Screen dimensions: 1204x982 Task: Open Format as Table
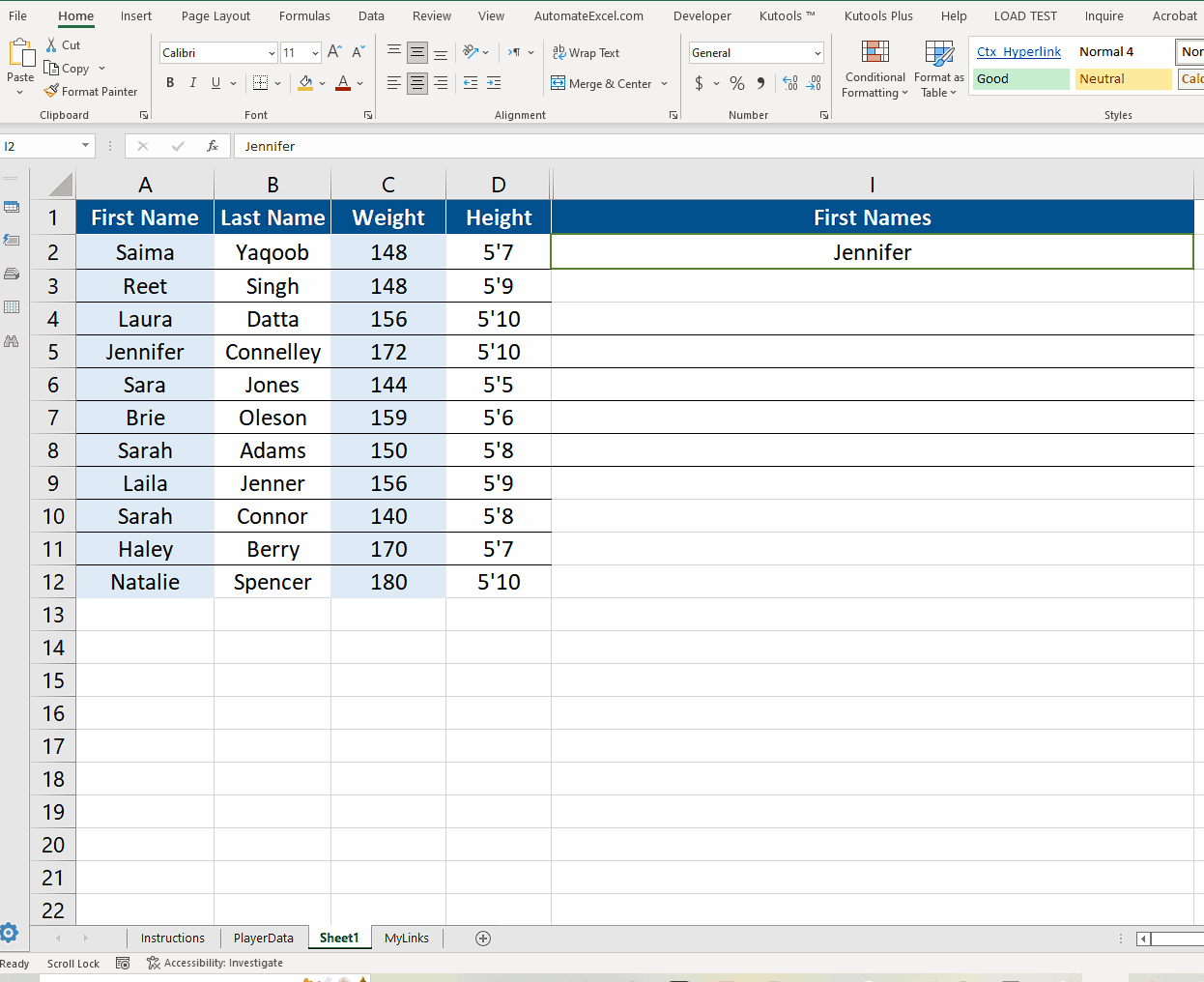pyautogui.click(x=938, y=70)
